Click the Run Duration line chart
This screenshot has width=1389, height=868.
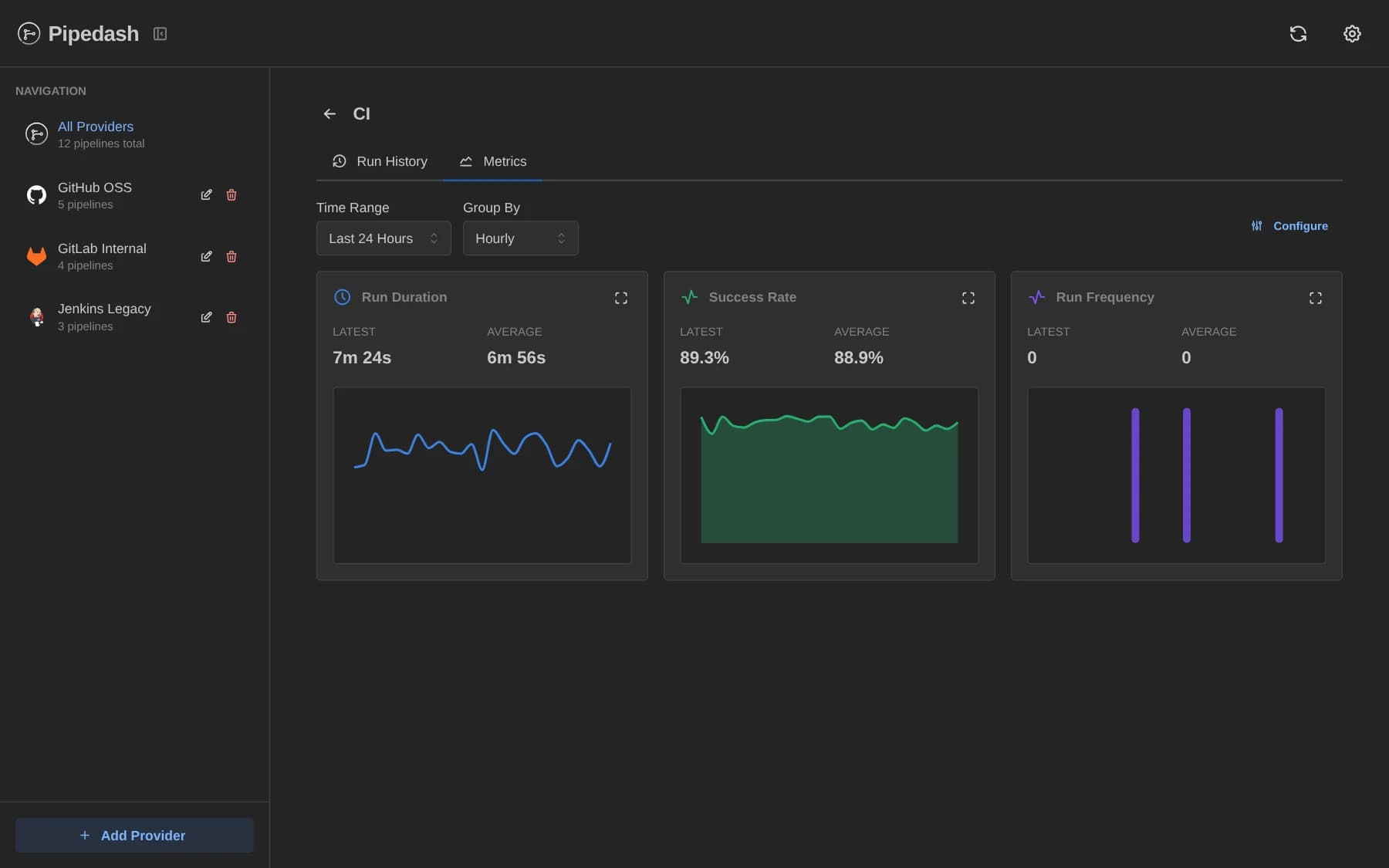pyautogui.click(x=482, y=475)
